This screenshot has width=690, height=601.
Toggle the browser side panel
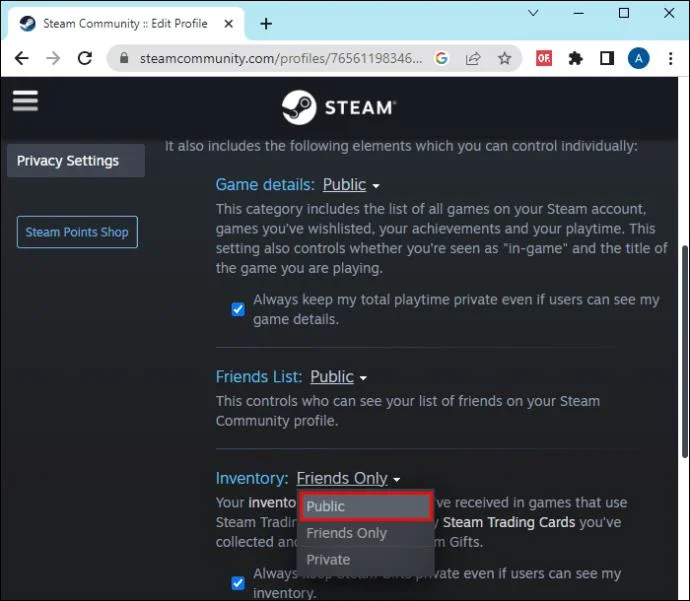click(607, 58)
